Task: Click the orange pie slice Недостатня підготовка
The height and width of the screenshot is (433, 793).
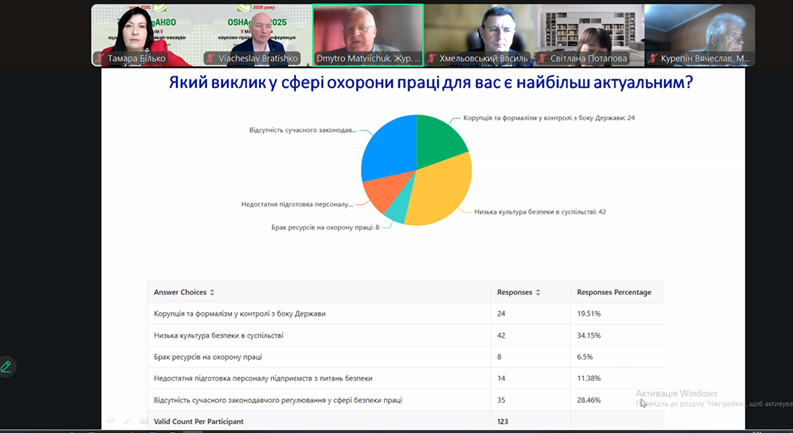Action: (385, 190)
